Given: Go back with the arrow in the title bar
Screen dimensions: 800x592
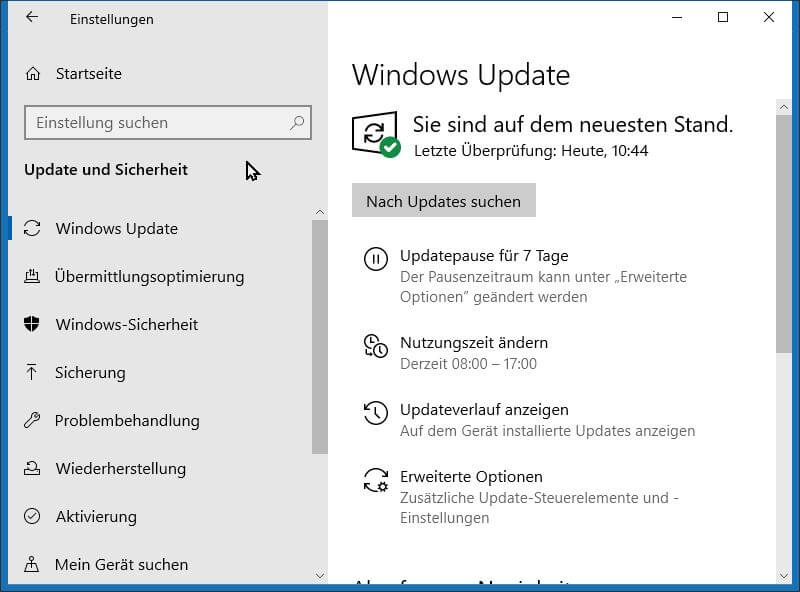Looking at the screenshot, I should (32, 17).
